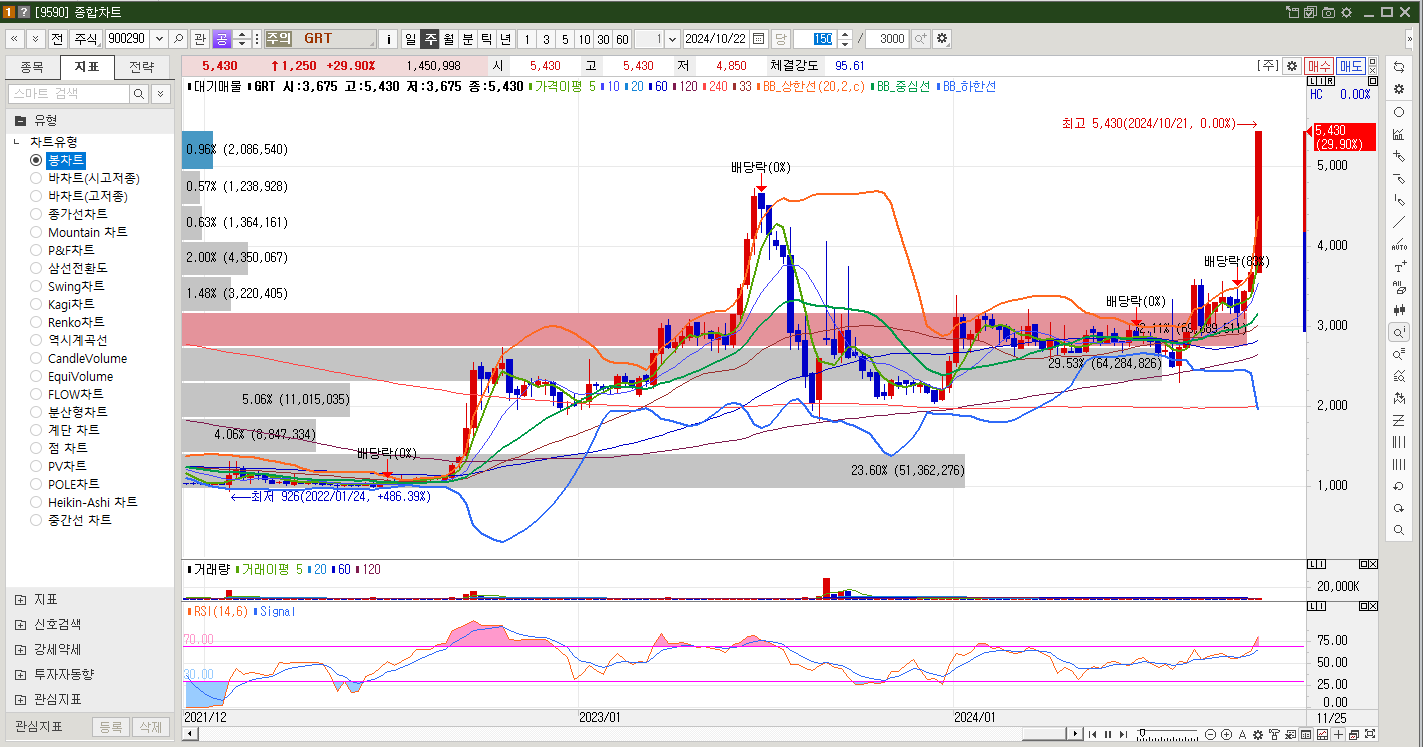This screenshot has height=747, width=1423.
Task: Click the zoom-in plus circle icon at bottom
Action: tap(1226, 735)
